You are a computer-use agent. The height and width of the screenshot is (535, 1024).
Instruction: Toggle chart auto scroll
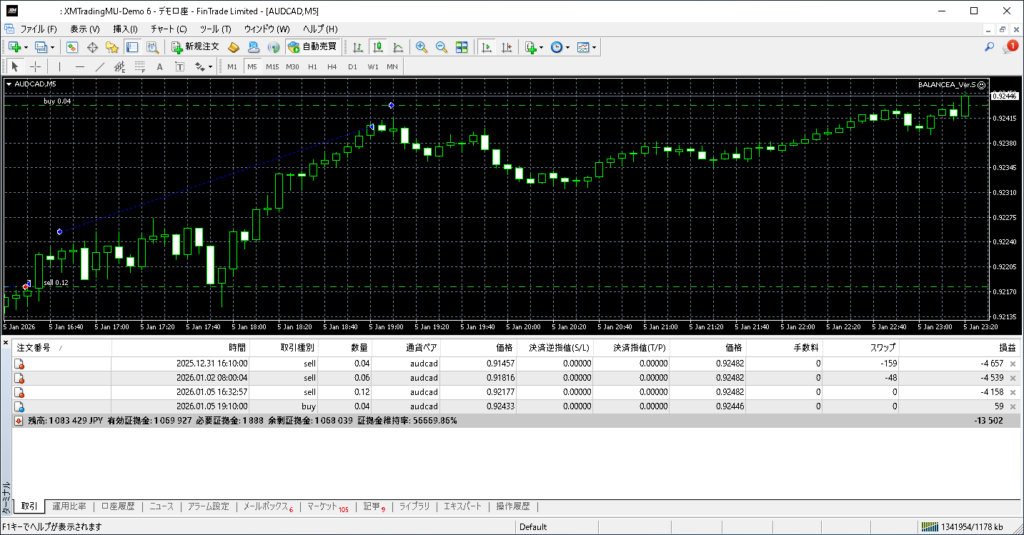485,47
